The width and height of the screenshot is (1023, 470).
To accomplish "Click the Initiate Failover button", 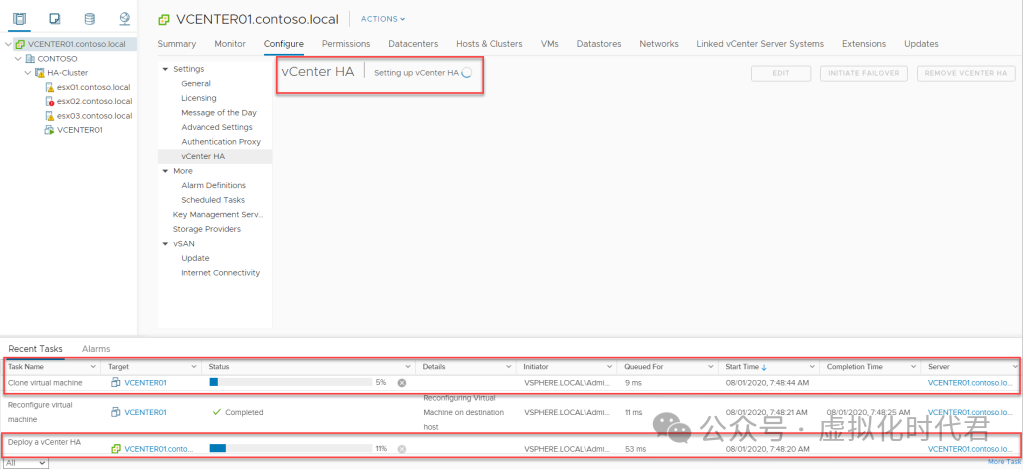I will 864,73.
